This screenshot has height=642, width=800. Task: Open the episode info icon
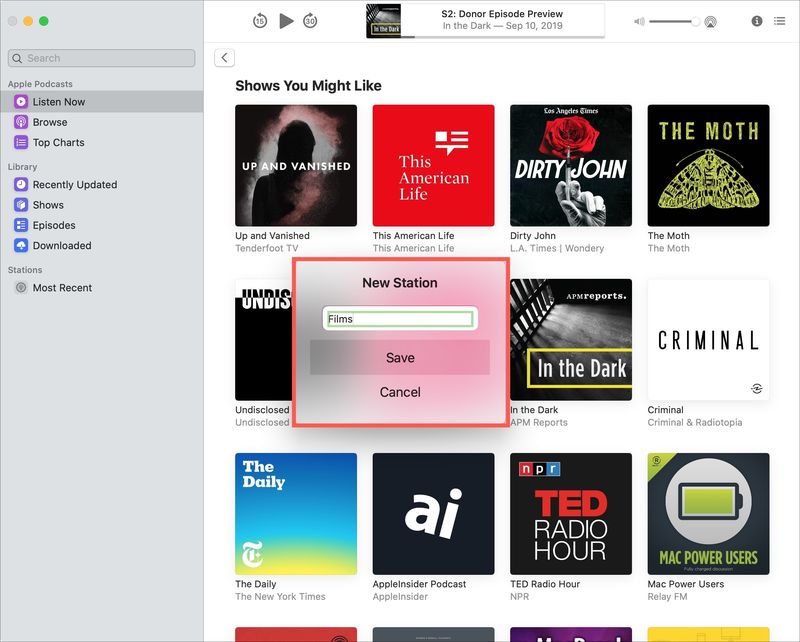point(757,21)
